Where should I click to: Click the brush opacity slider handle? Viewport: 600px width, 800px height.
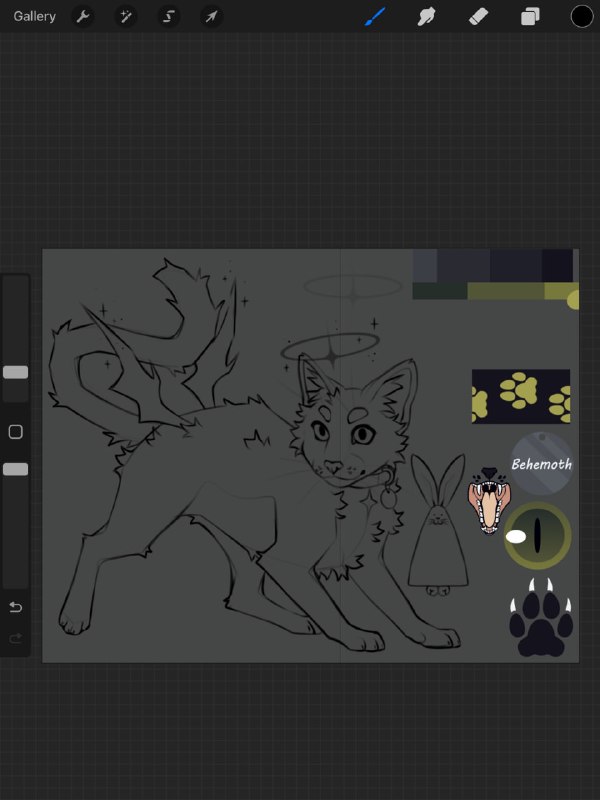pos(16,469)
